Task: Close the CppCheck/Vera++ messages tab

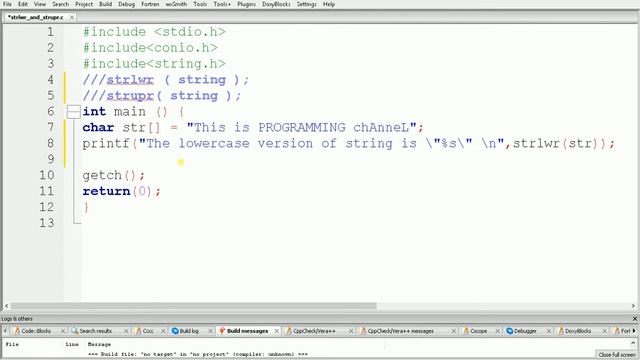Action: [453, 331]
